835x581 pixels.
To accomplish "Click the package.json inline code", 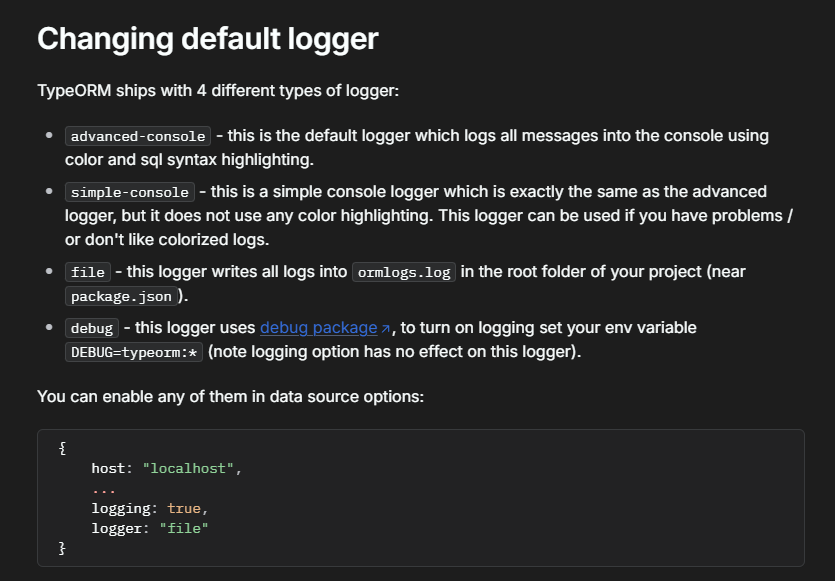I will pyautogui.click(x=121, y=296).
